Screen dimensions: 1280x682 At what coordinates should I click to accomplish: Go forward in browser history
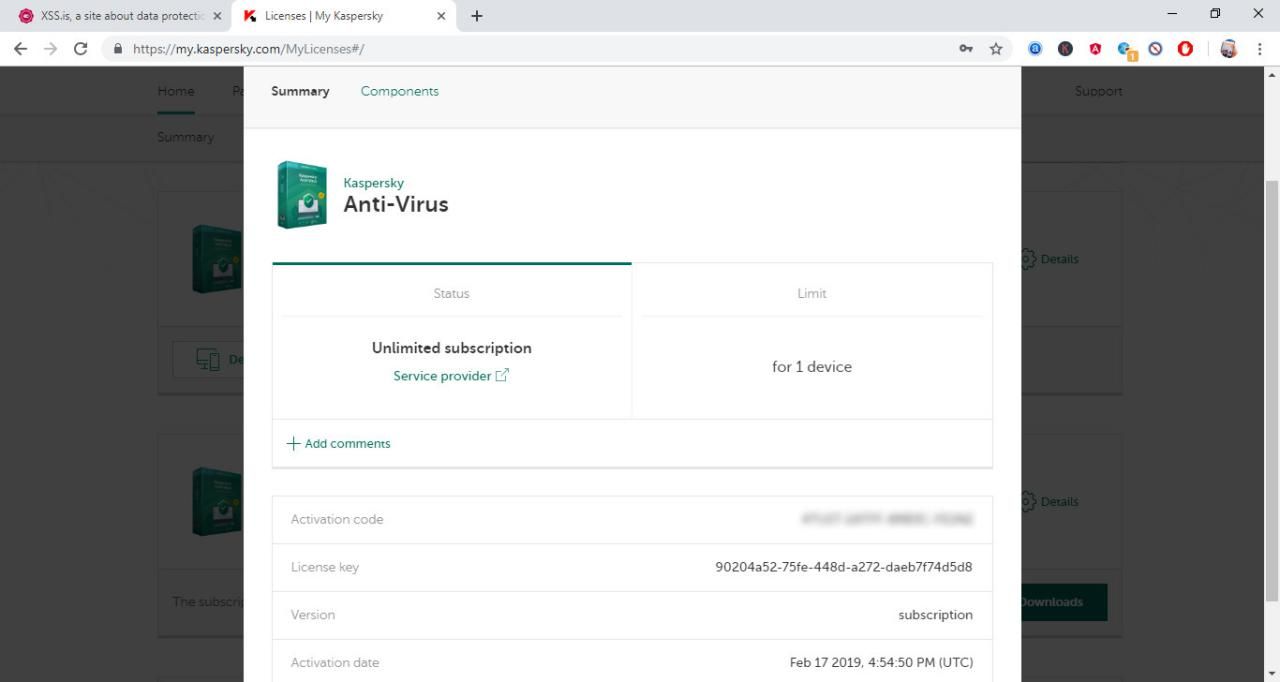coord(50,48)
